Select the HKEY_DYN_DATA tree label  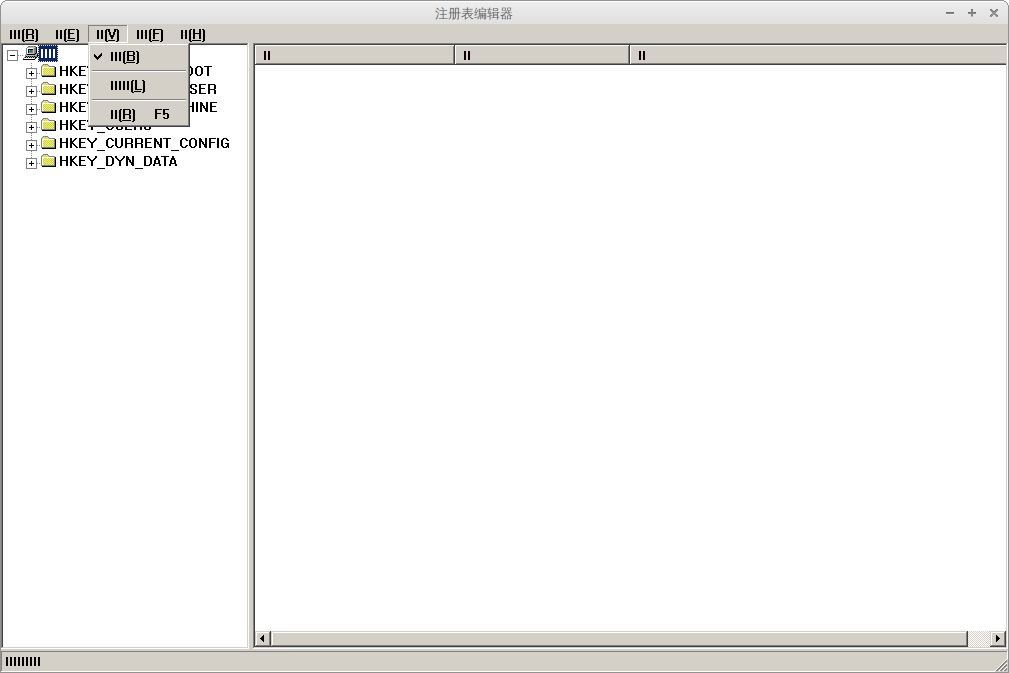pos(118,161)
